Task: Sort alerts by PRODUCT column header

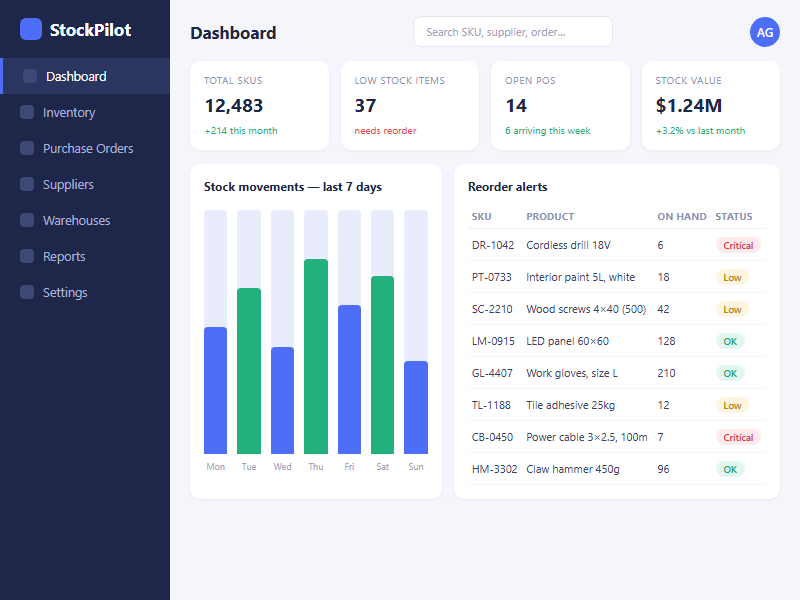Action: (550, 216)
